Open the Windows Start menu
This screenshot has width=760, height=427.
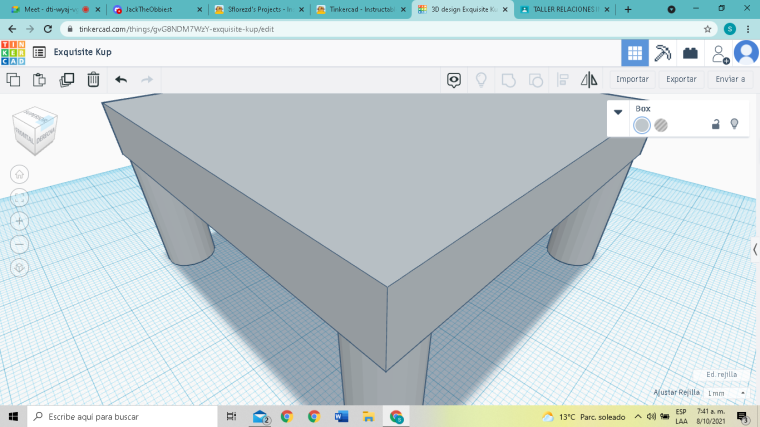tap(13, 416)
